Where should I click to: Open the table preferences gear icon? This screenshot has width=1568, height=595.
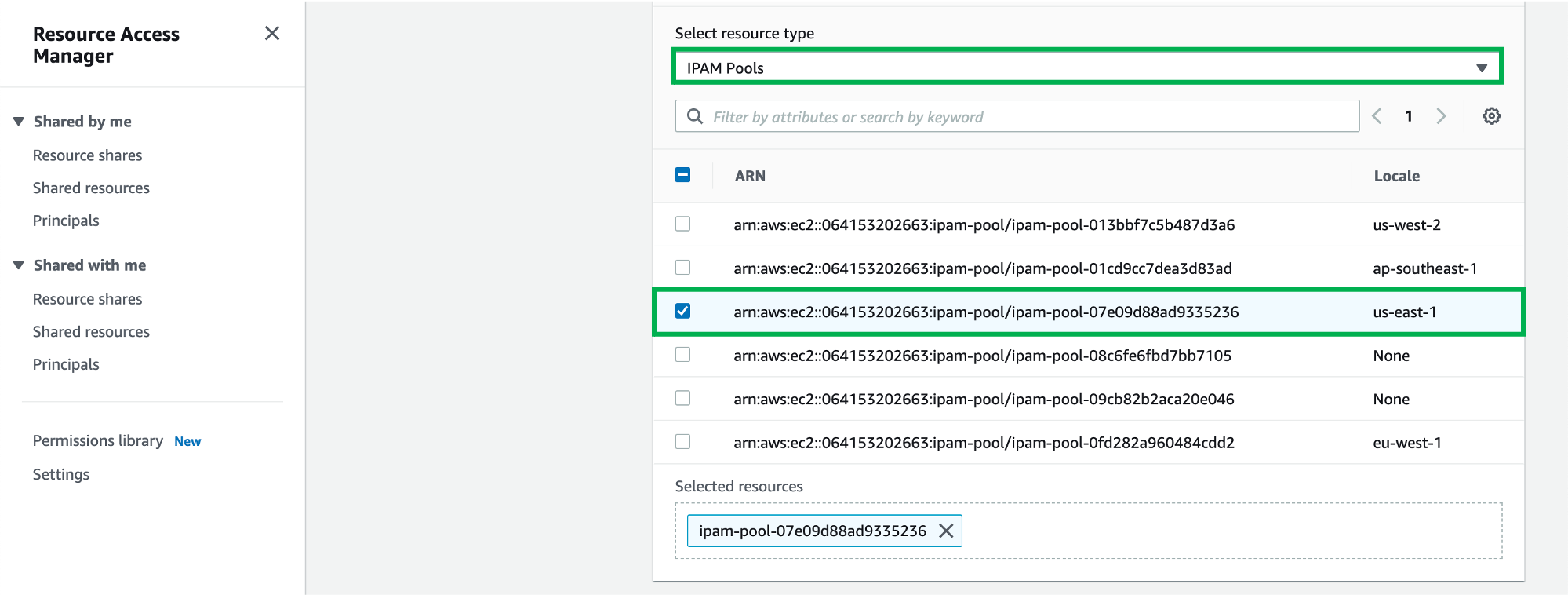pos(1491,116)
